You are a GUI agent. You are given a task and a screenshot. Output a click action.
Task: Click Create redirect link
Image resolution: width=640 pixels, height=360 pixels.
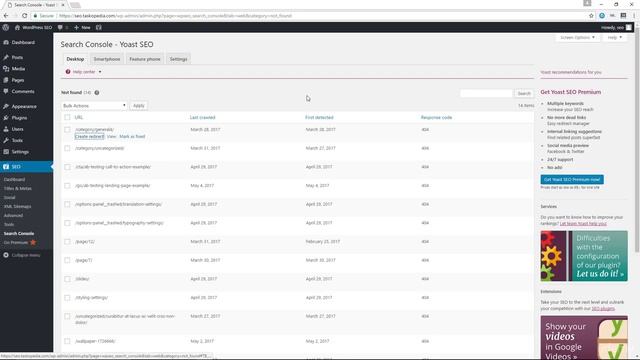pos(89,136)
